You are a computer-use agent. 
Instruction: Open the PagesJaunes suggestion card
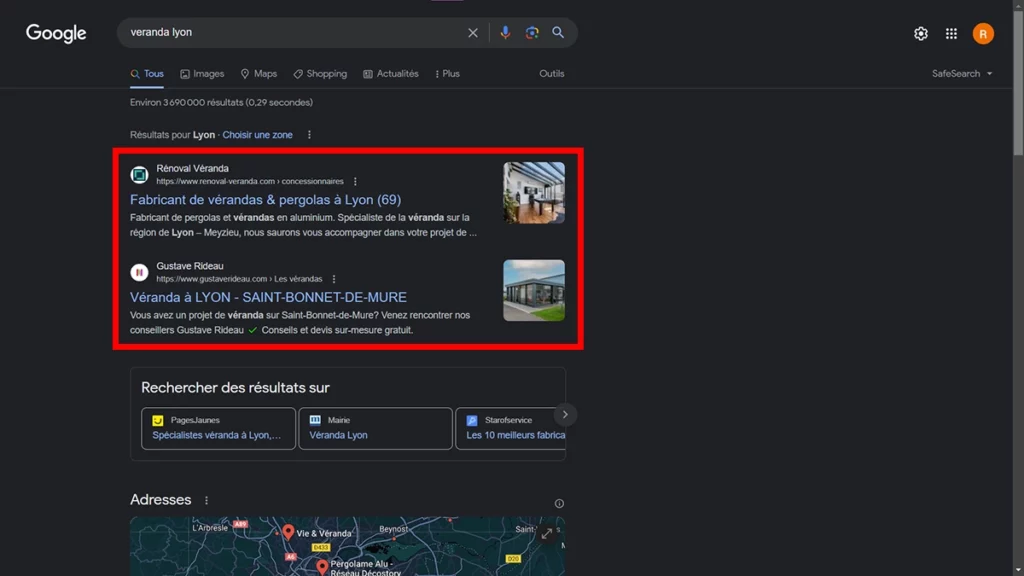(217, 428)
